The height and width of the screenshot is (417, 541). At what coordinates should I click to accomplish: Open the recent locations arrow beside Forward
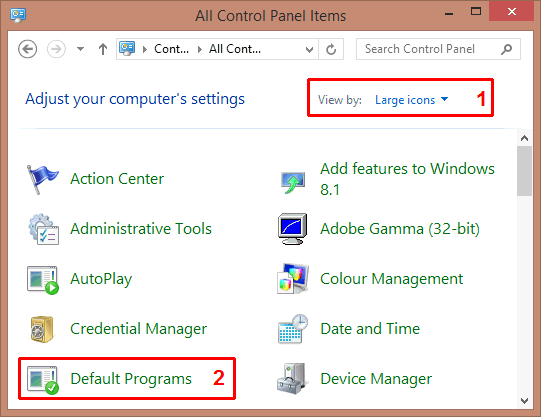80,49
